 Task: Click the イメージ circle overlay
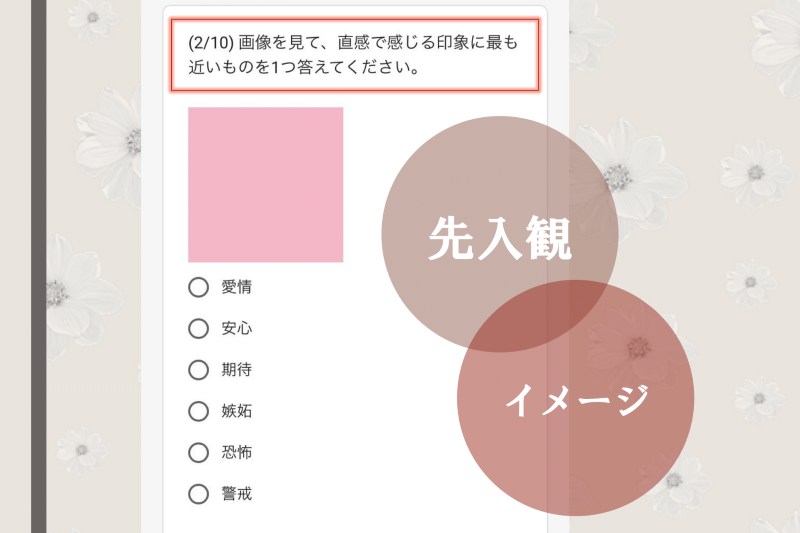pos(576,398)
